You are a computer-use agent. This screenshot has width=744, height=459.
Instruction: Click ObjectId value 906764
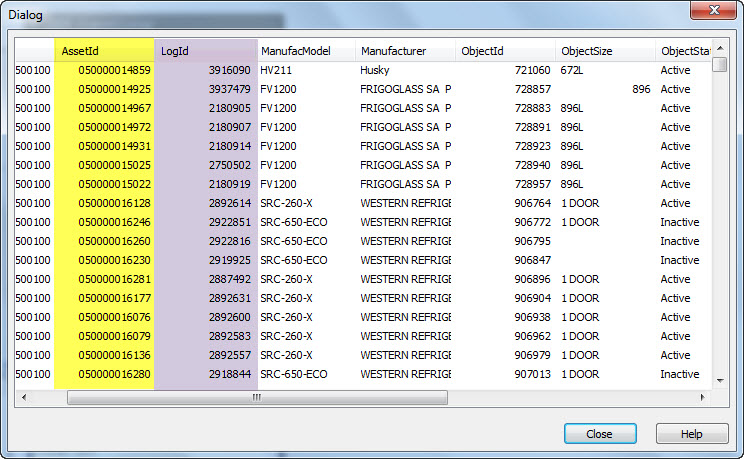(x=532, y=203)
